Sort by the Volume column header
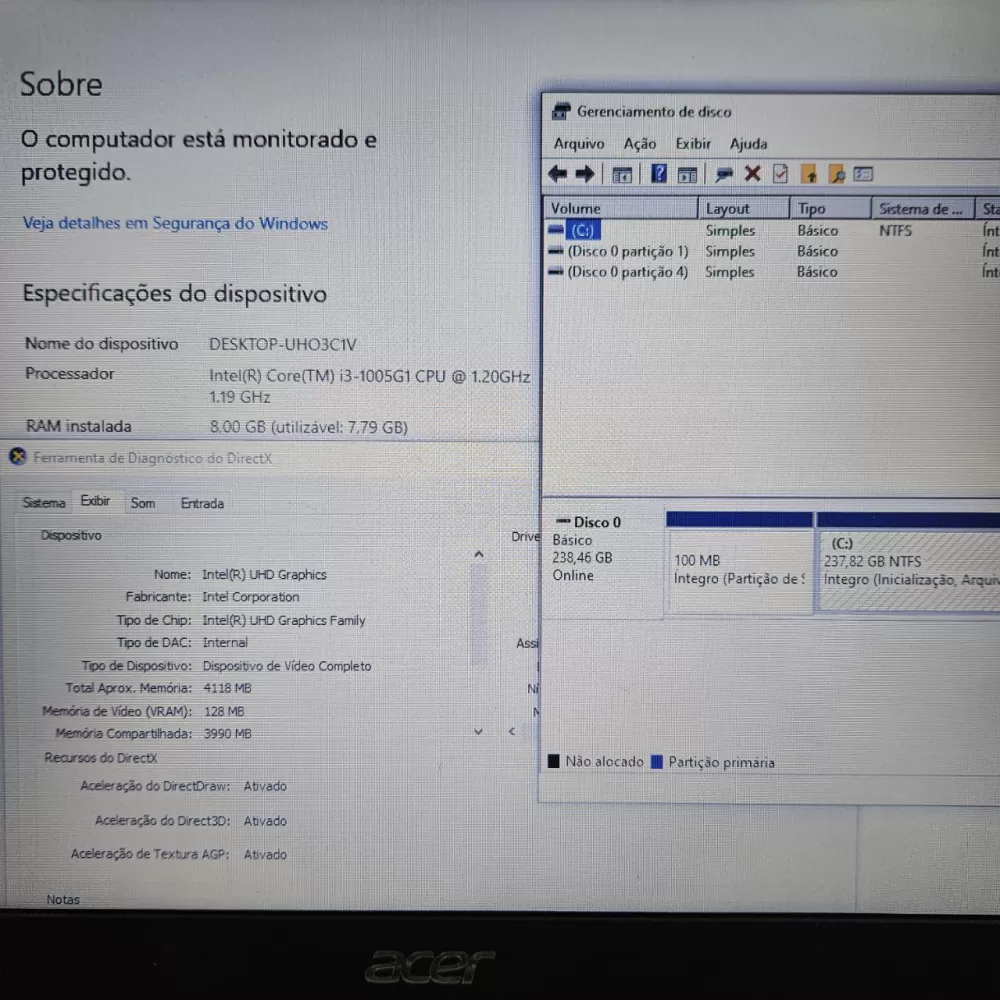This screenshot has width=1000, height=1000. (621, 208)
